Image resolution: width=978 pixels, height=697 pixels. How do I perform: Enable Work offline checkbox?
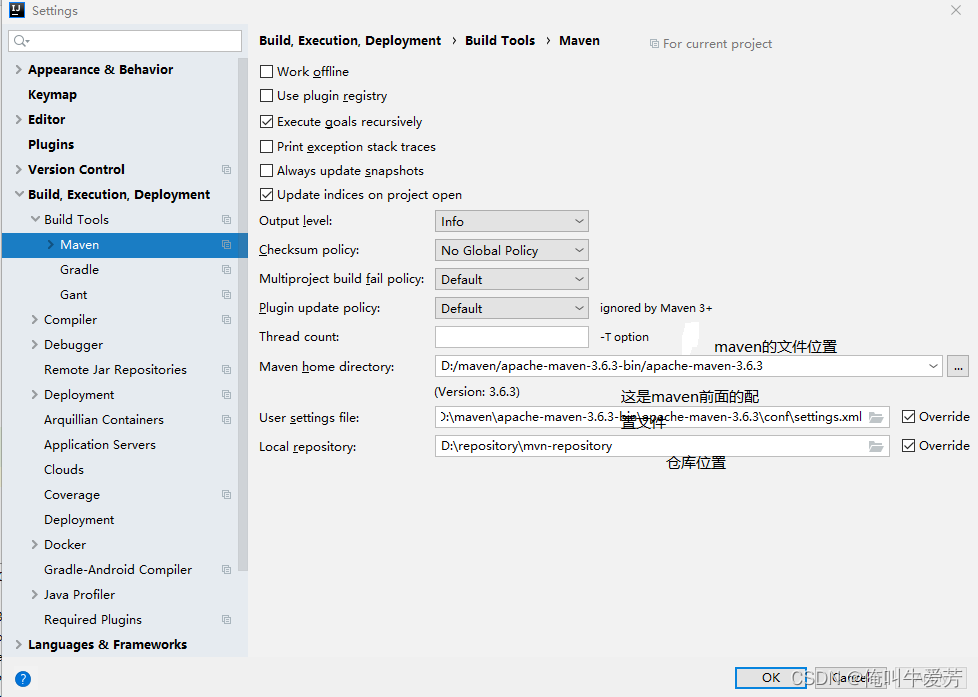click(x=266, y=72)
